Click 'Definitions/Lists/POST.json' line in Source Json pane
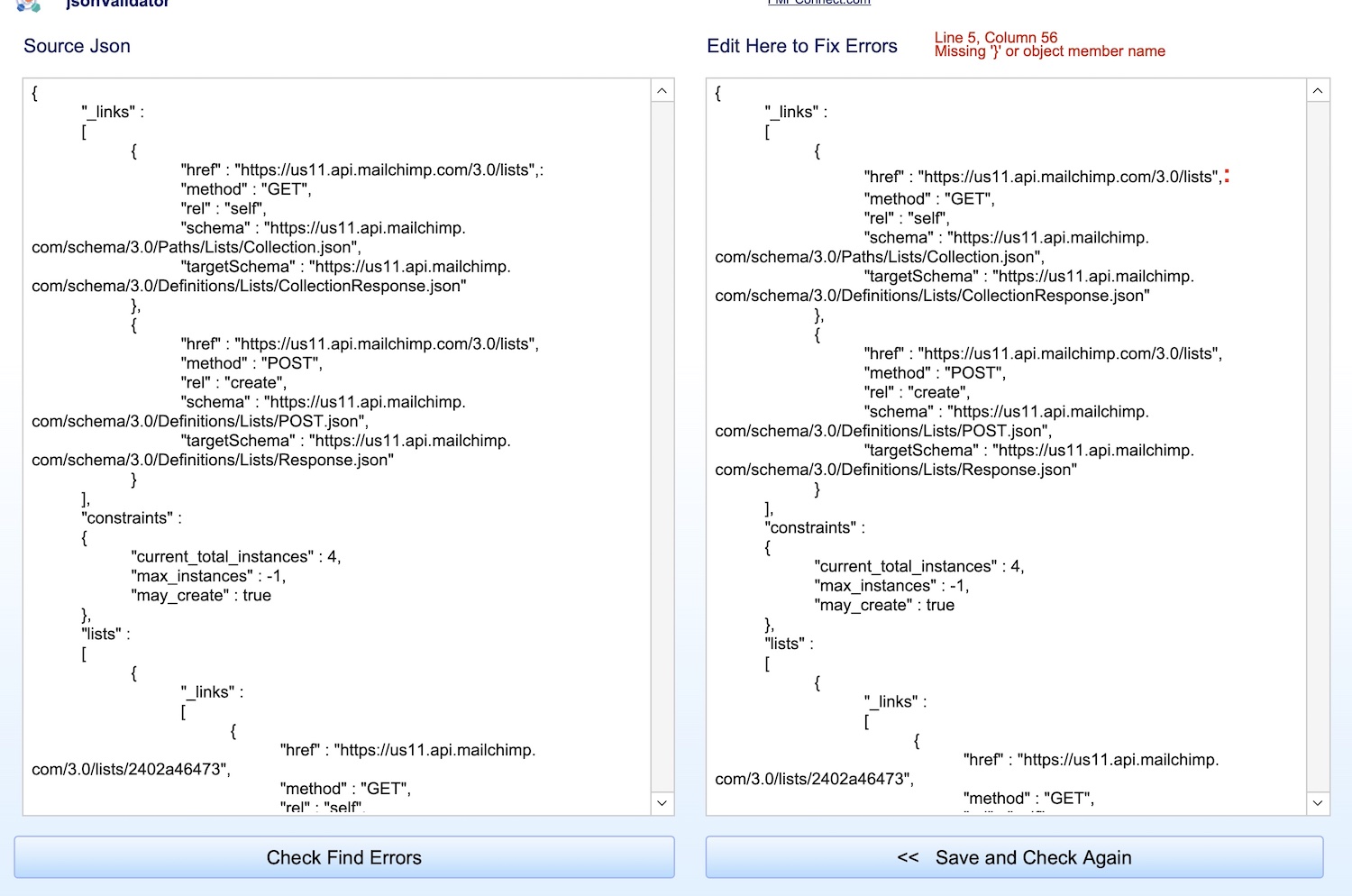The height and width of the screenshot is (896, 1352). pyautogui.click(x=200, y=421)
